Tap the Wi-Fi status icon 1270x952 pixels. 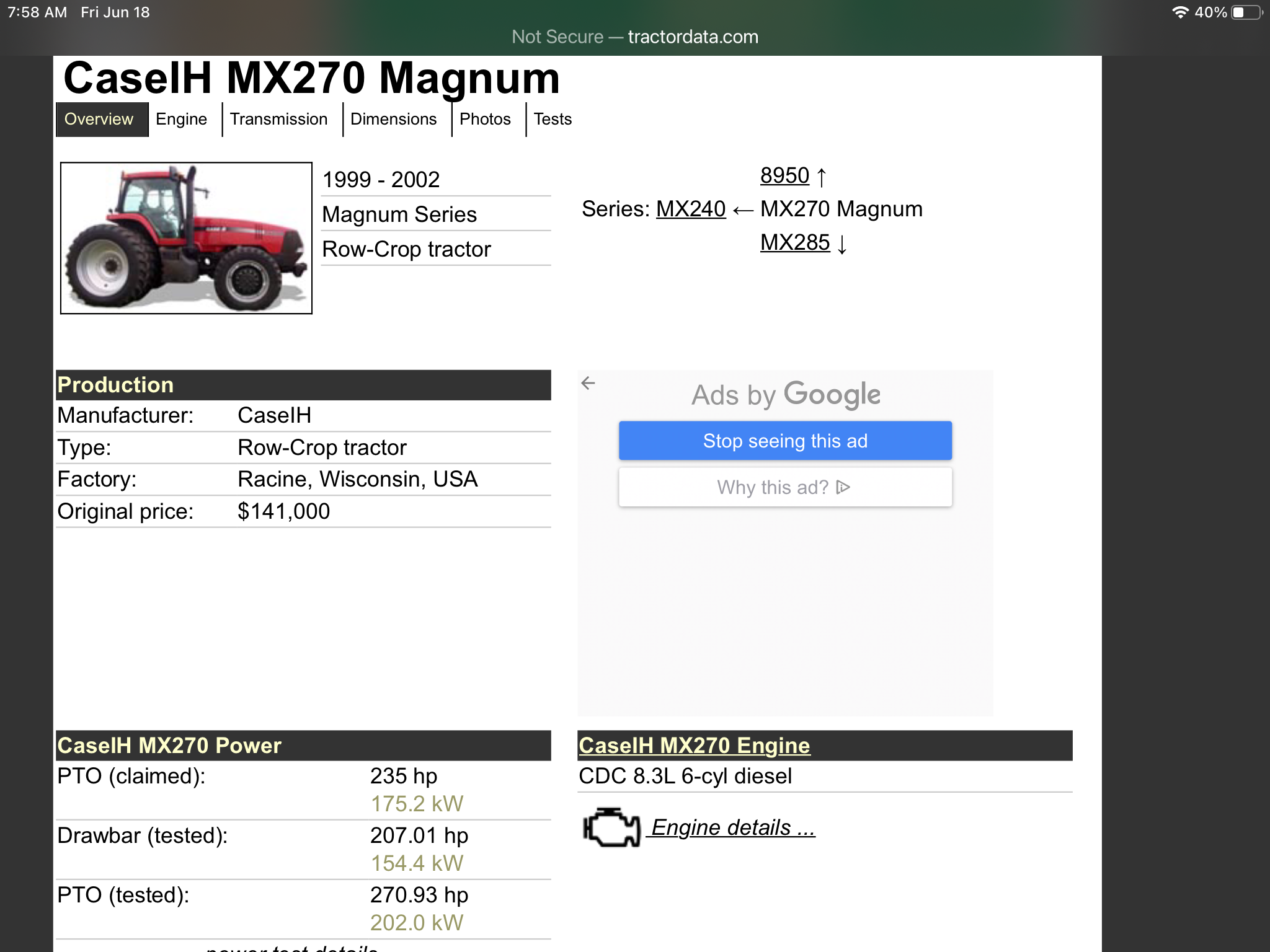1180,12
